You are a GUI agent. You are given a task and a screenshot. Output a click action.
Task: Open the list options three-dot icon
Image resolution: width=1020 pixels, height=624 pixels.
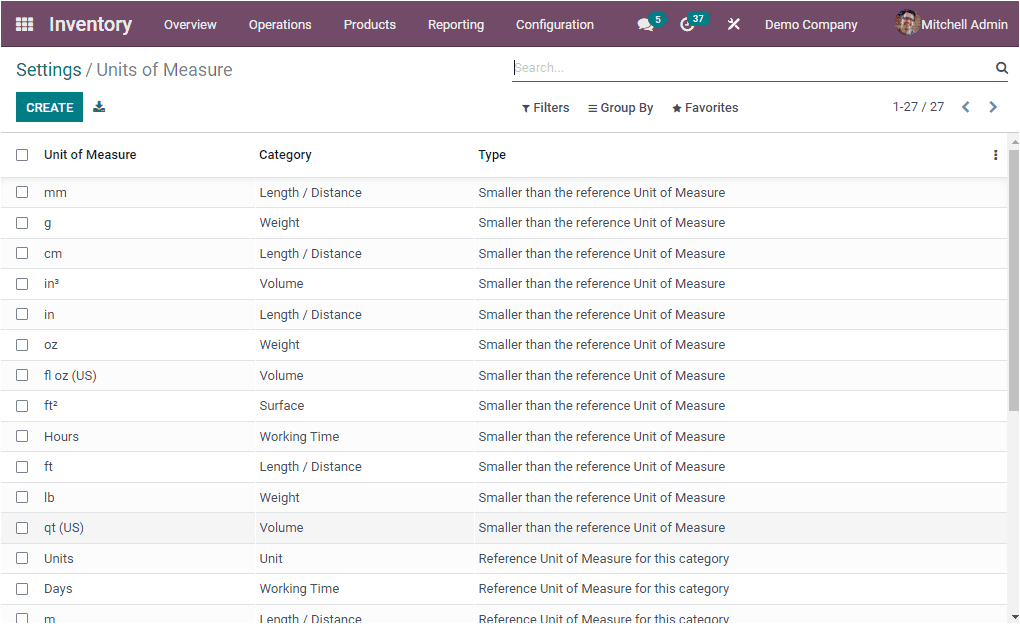[x=995, y=155]
